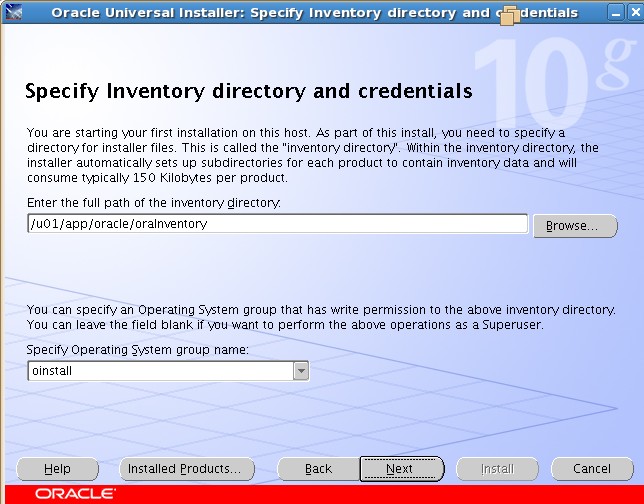Click heading 'Specify Inventory directory and credentials'
The width and height of the screenshot is (644, 504).
click(249, 91)
